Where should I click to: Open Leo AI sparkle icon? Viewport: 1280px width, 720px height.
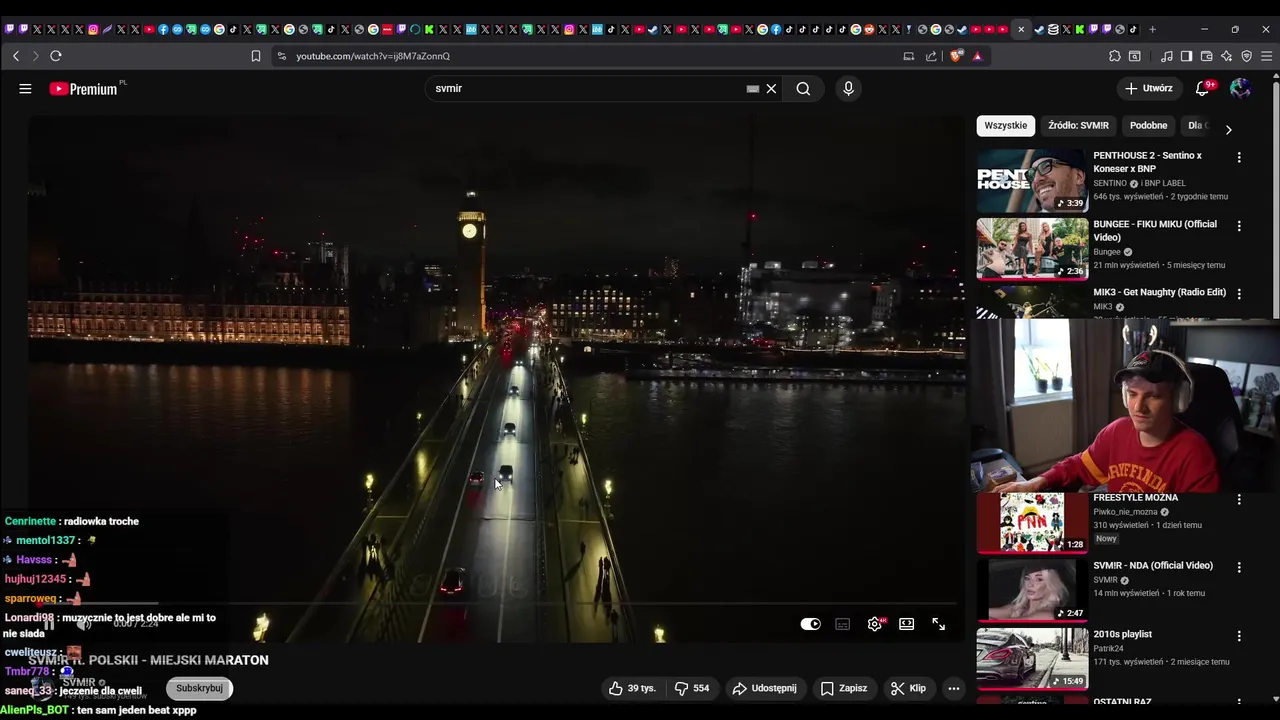pos(1226,56)
